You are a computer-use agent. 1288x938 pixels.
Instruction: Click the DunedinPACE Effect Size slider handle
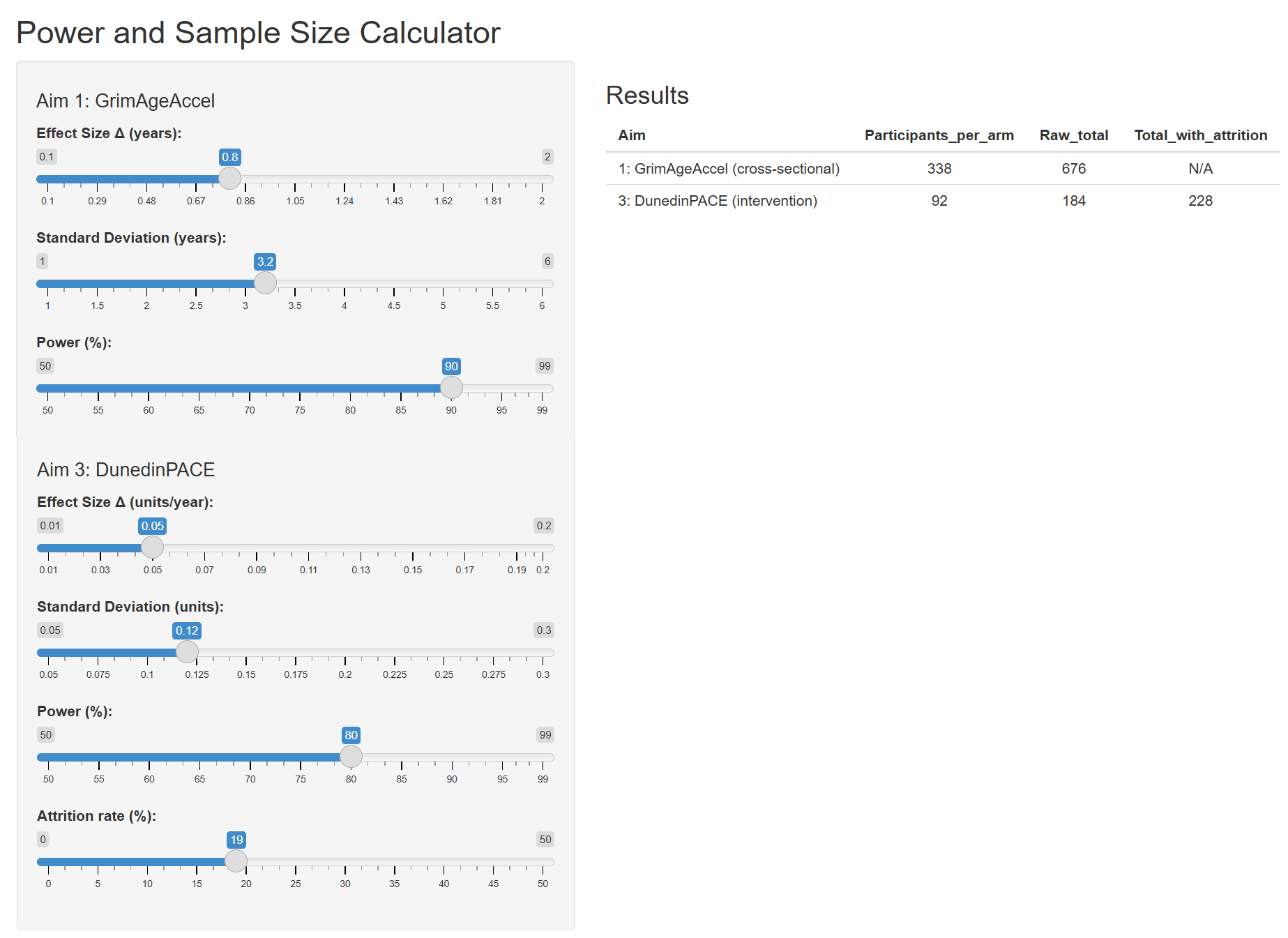click(153, 547)
